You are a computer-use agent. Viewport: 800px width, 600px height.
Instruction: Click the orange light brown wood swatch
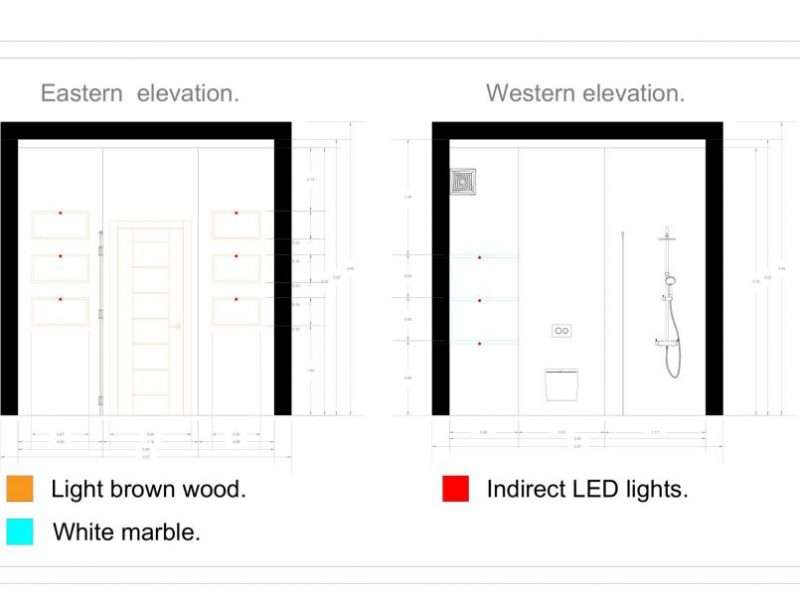(x=19, y=489)
